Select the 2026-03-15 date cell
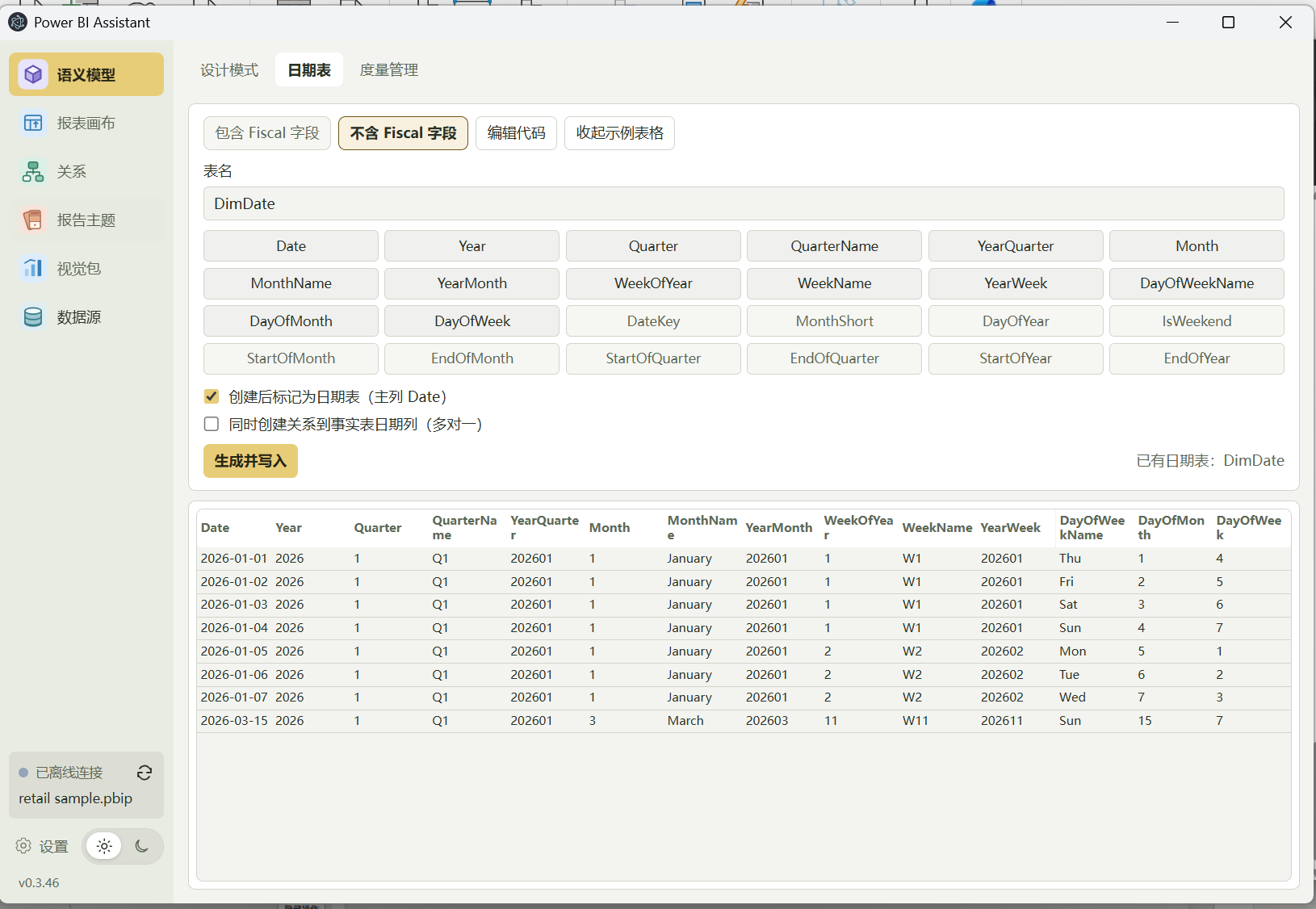This screenshot has width=1316, height=909. 234,720
